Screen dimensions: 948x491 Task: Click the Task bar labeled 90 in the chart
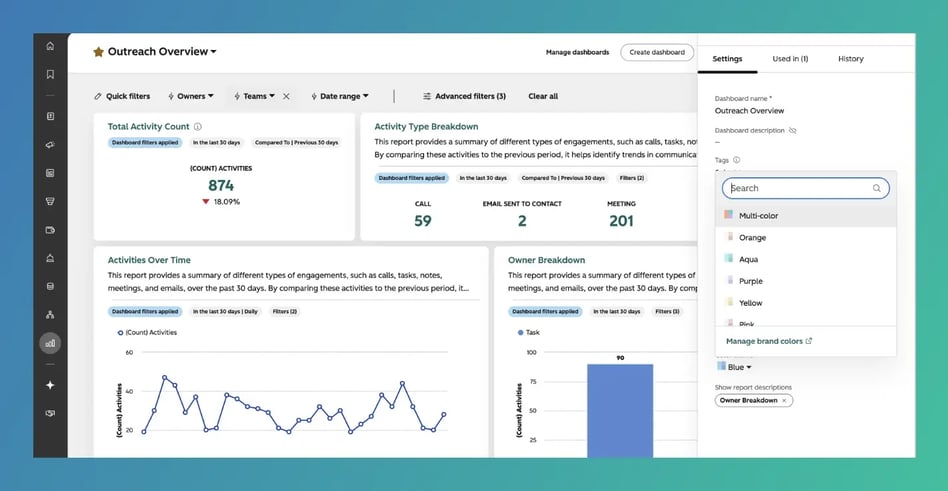point(620,411)
